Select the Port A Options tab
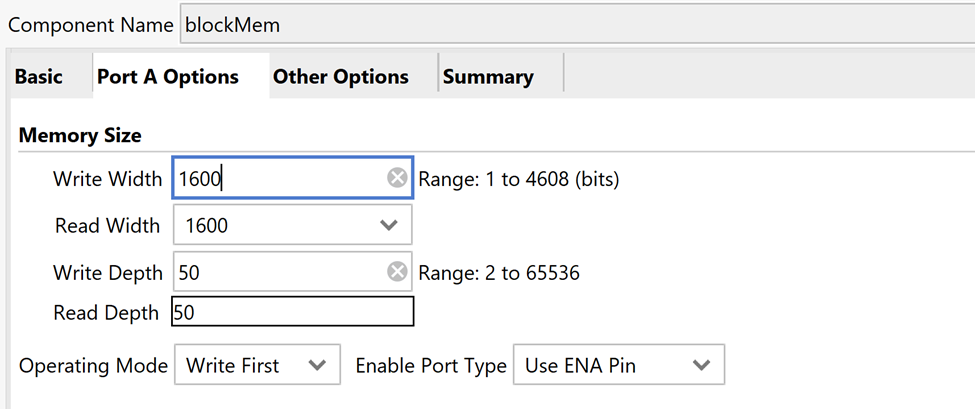This screenshot has width=975, height=409. [x=168, y=77]
